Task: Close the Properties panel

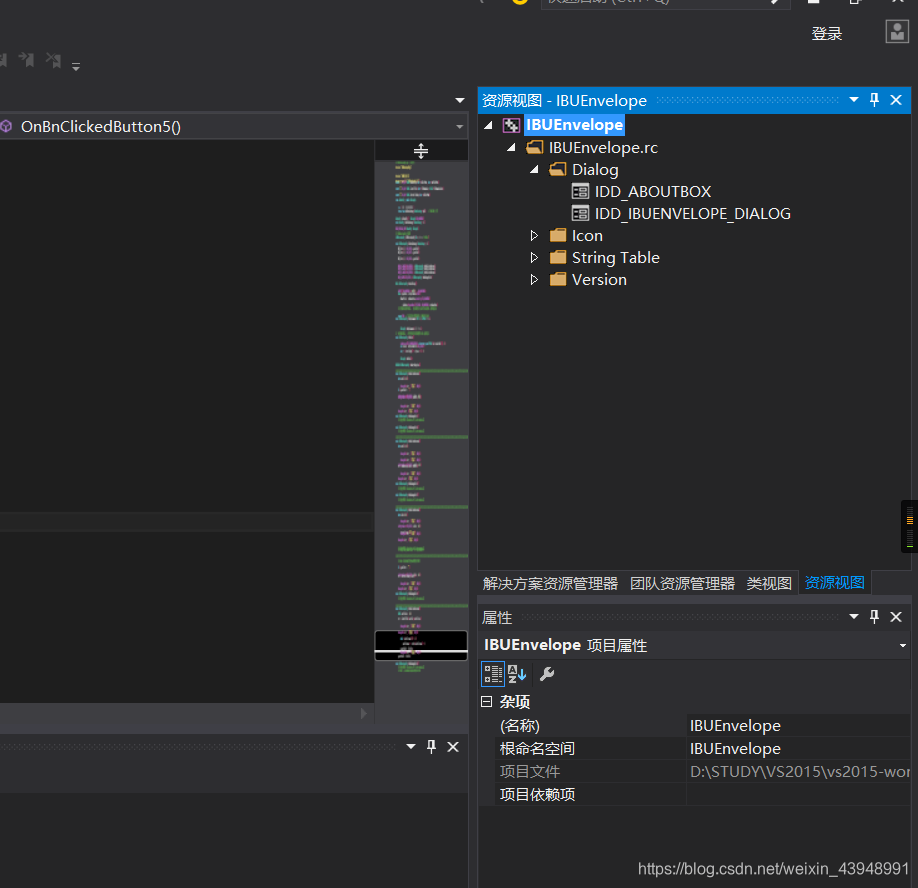Action: 896,617
